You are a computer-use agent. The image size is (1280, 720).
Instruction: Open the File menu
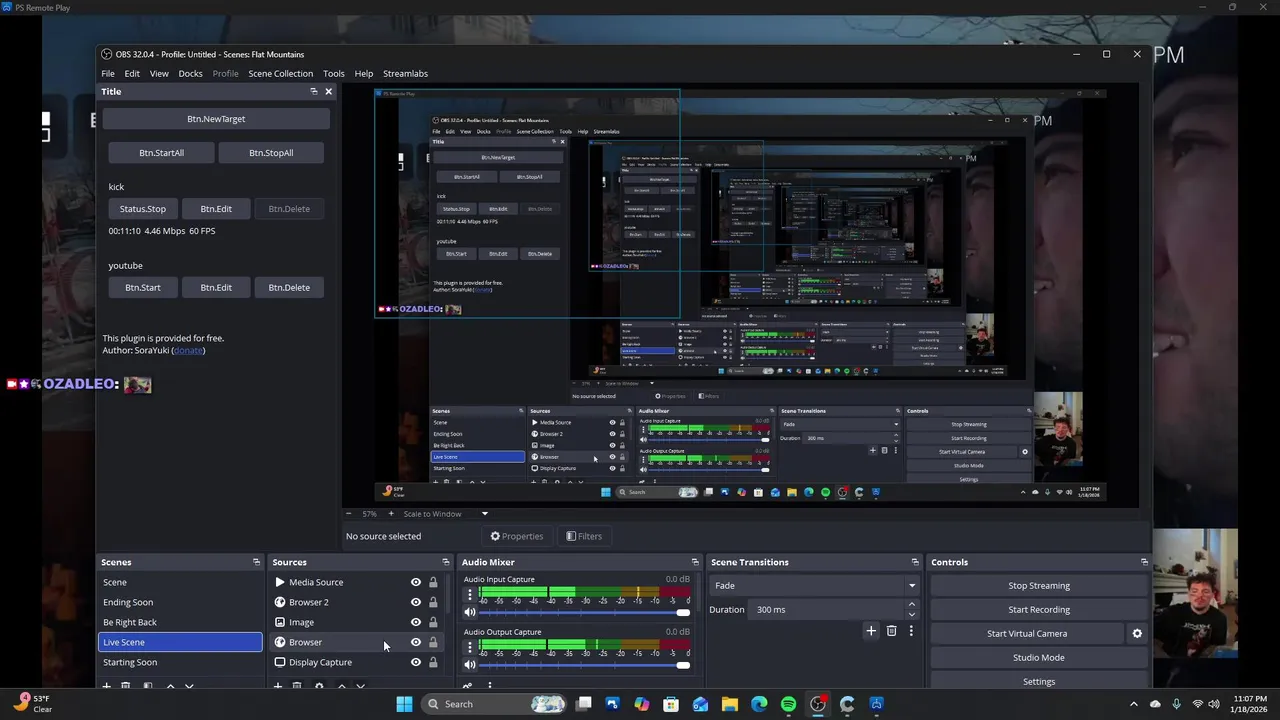(x=108, y=73)
